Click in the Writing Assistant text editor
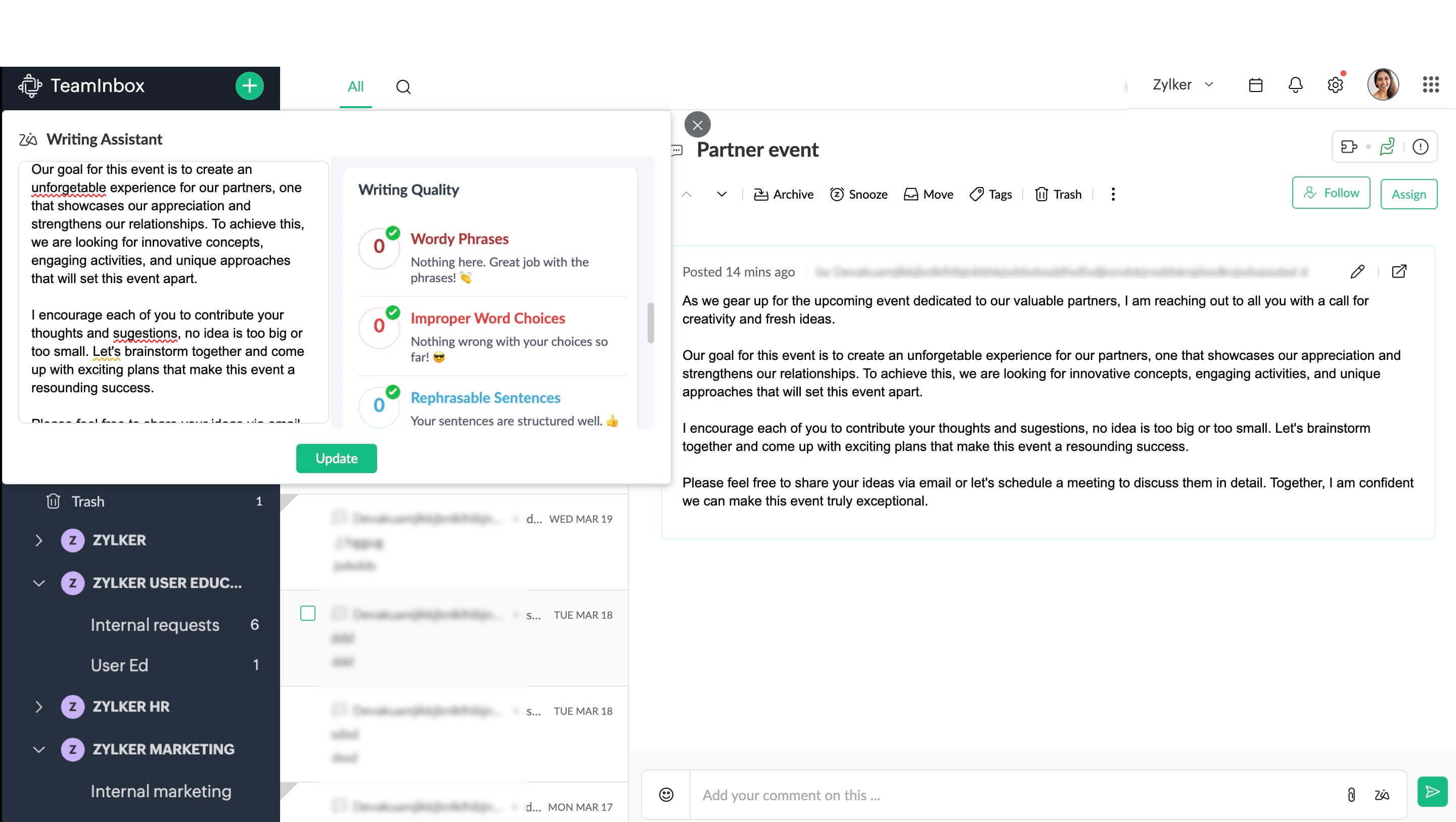 coord(173,292)
